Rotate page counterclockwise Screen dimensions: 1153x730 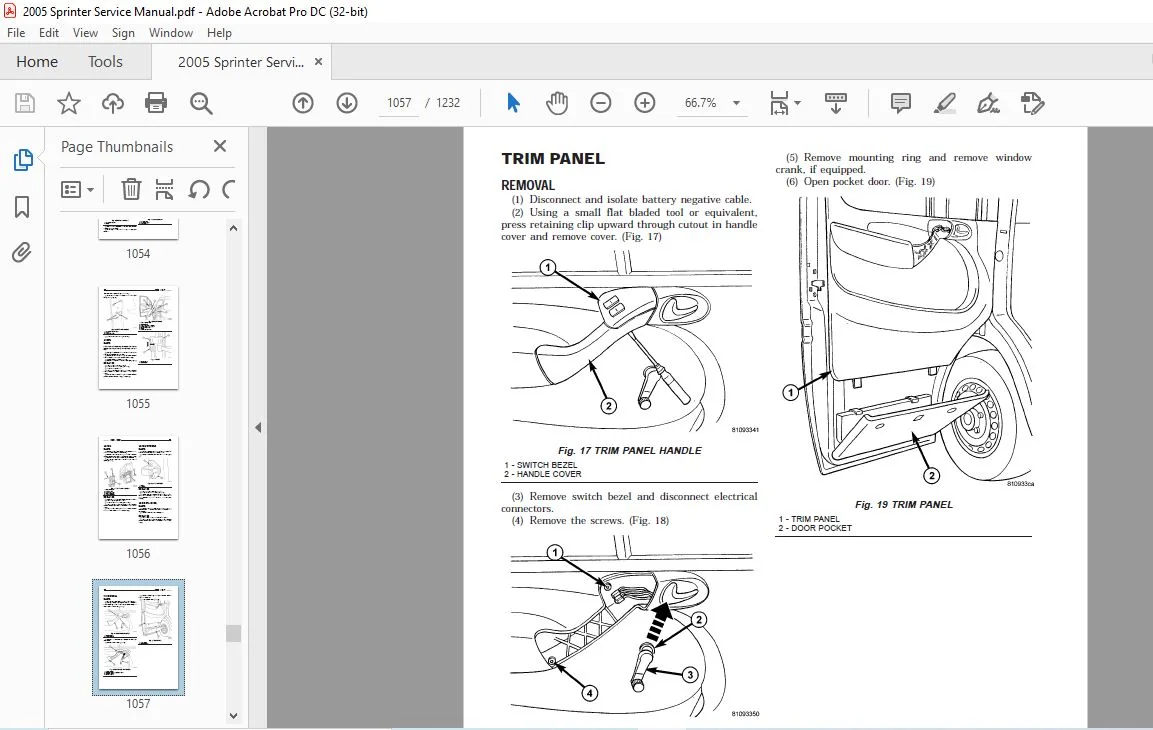[x=199, y=190]
